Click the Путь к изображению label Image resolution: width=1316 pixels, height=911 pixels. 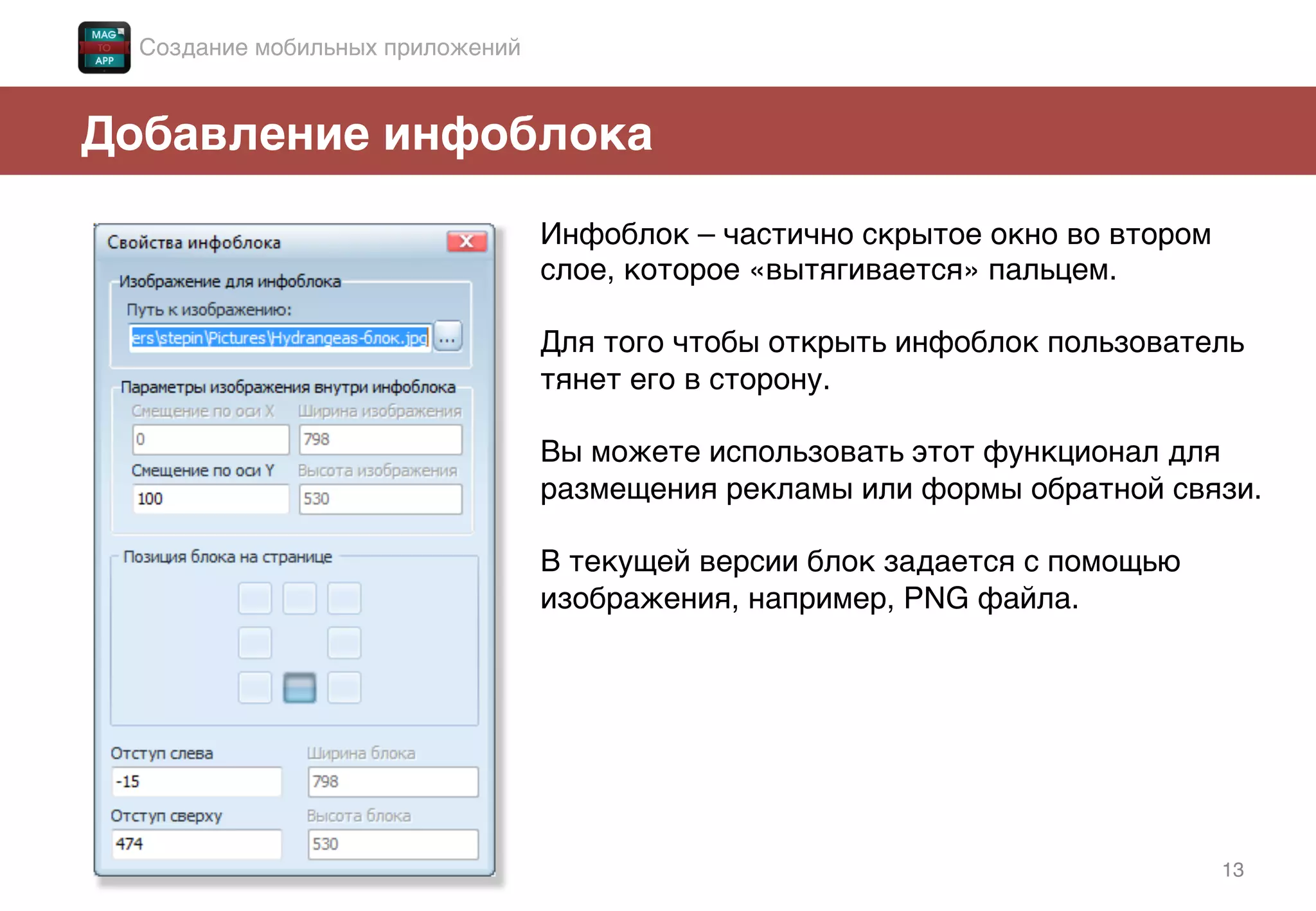pyautogui.click(x=209, y=310)
